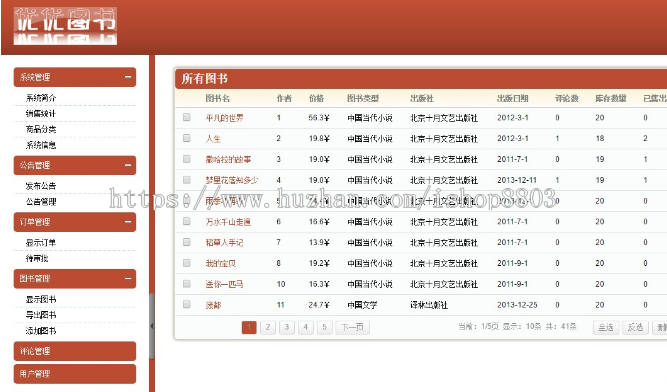The width and height of the screenshot is (667, 392).
Task: Select the 万水千山走遍 row checkbox
Action: tap(186, 221)
